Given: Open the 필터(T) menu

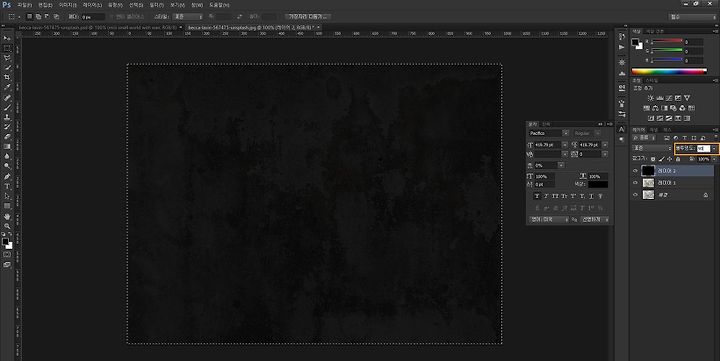Looking at the screenshot, I should (156, 5).
